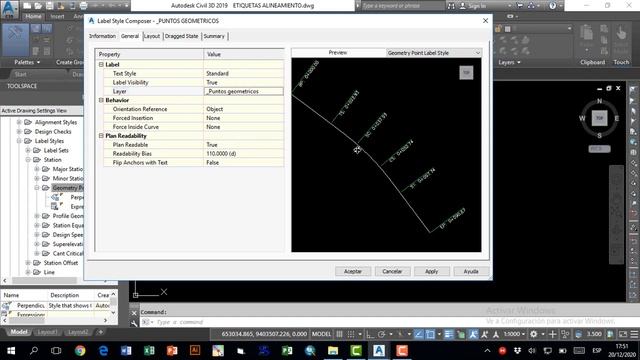The width and height of the screenshot is (640, 360).
Task: Click the TOP face of the ViewCube
Action: pyautogui.click(x=599, y=118)
